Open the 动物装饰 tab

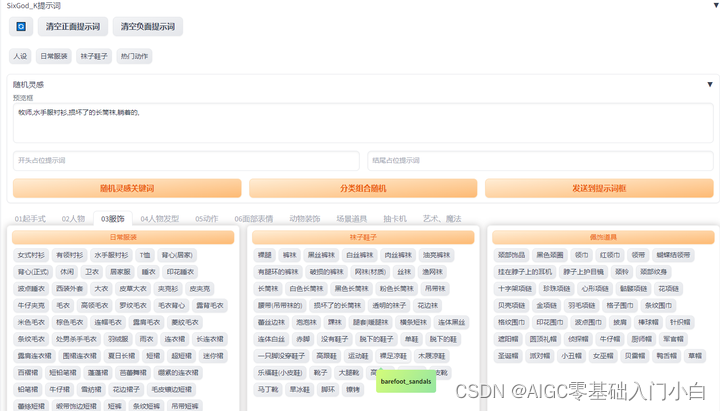pos(305,219)
